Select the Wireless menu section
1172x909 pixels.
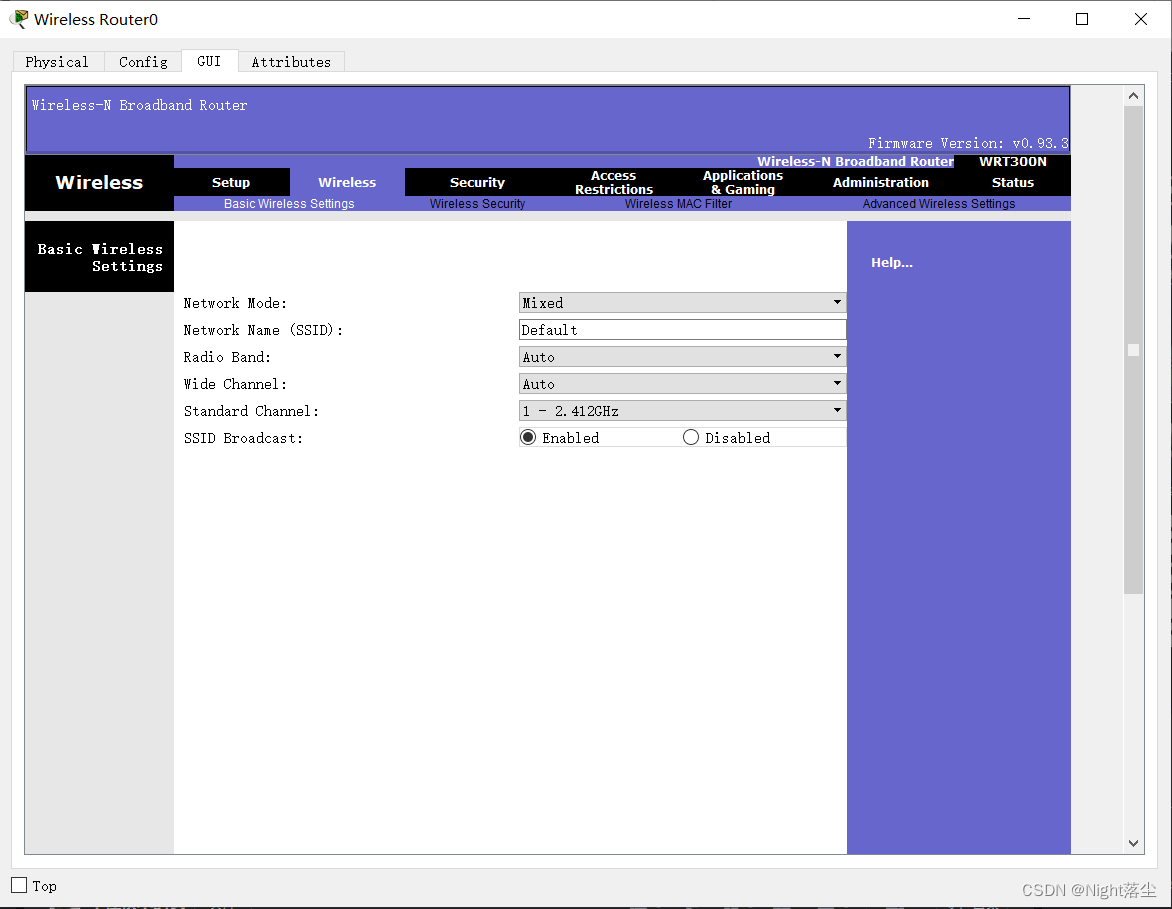click(347, 182)
